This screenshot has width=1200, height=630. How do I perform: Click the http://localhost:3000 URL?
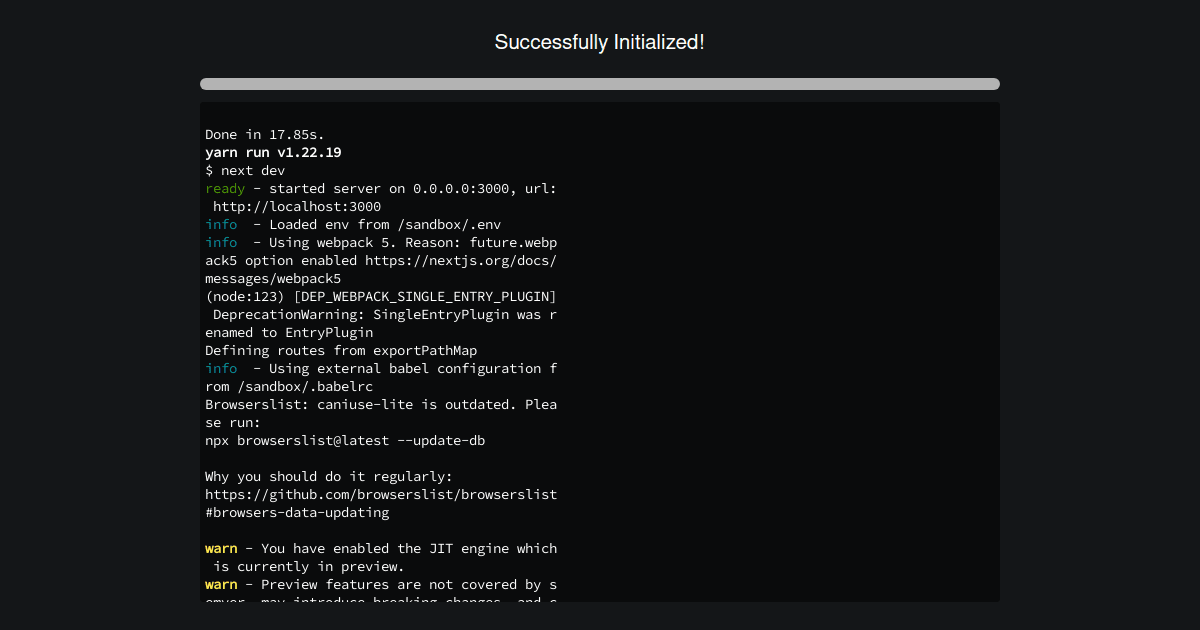point(297,207)
